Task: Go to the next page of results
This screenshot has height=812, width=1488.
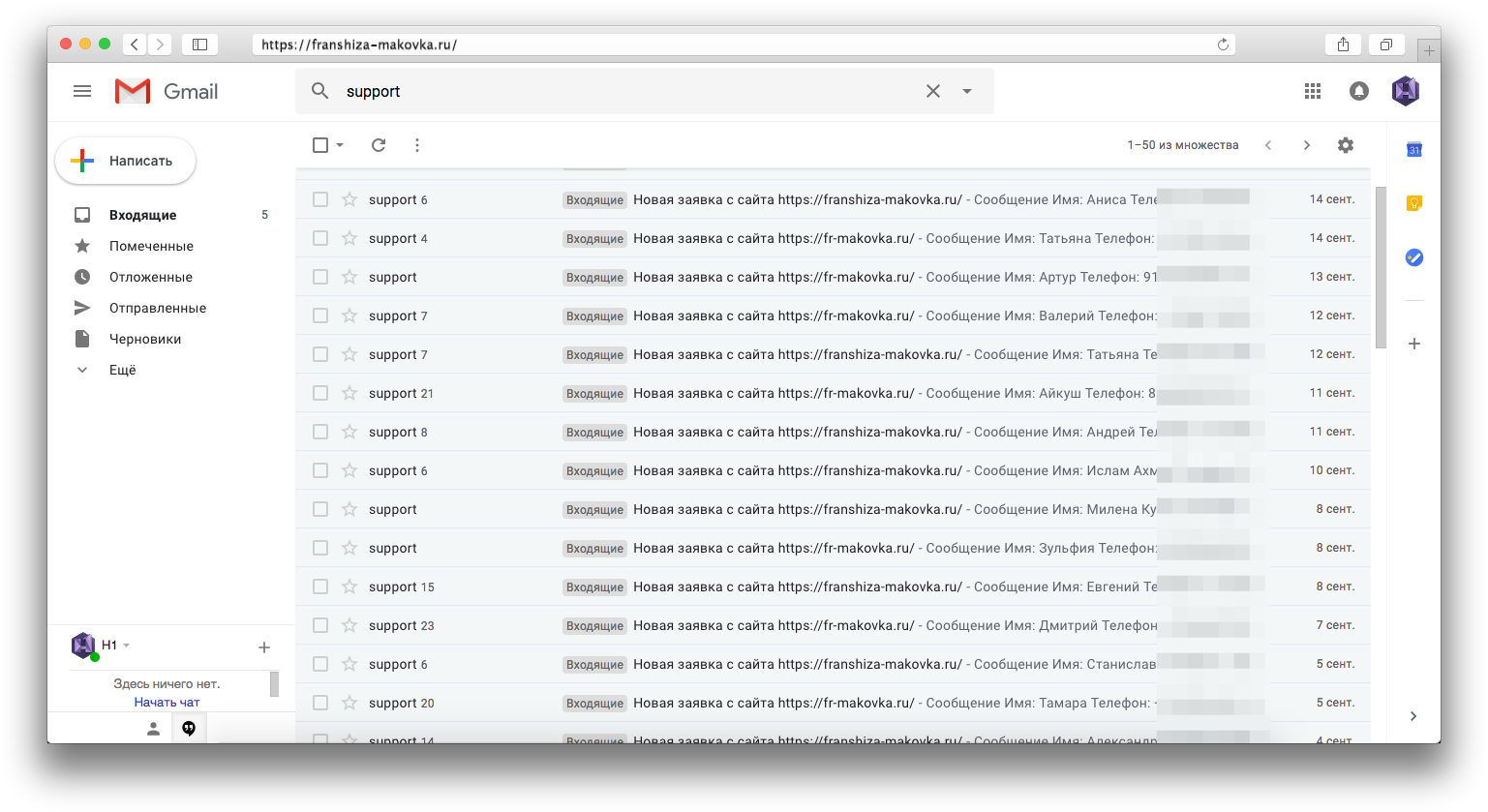Action: [x=1307, y=145]
